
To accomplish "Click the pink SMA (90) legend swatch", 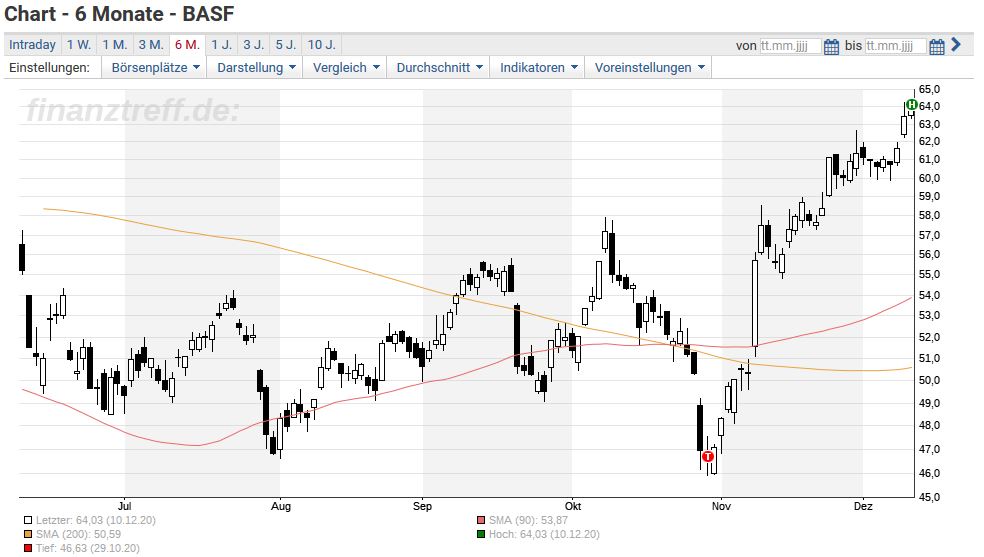I will pos(481,521).
